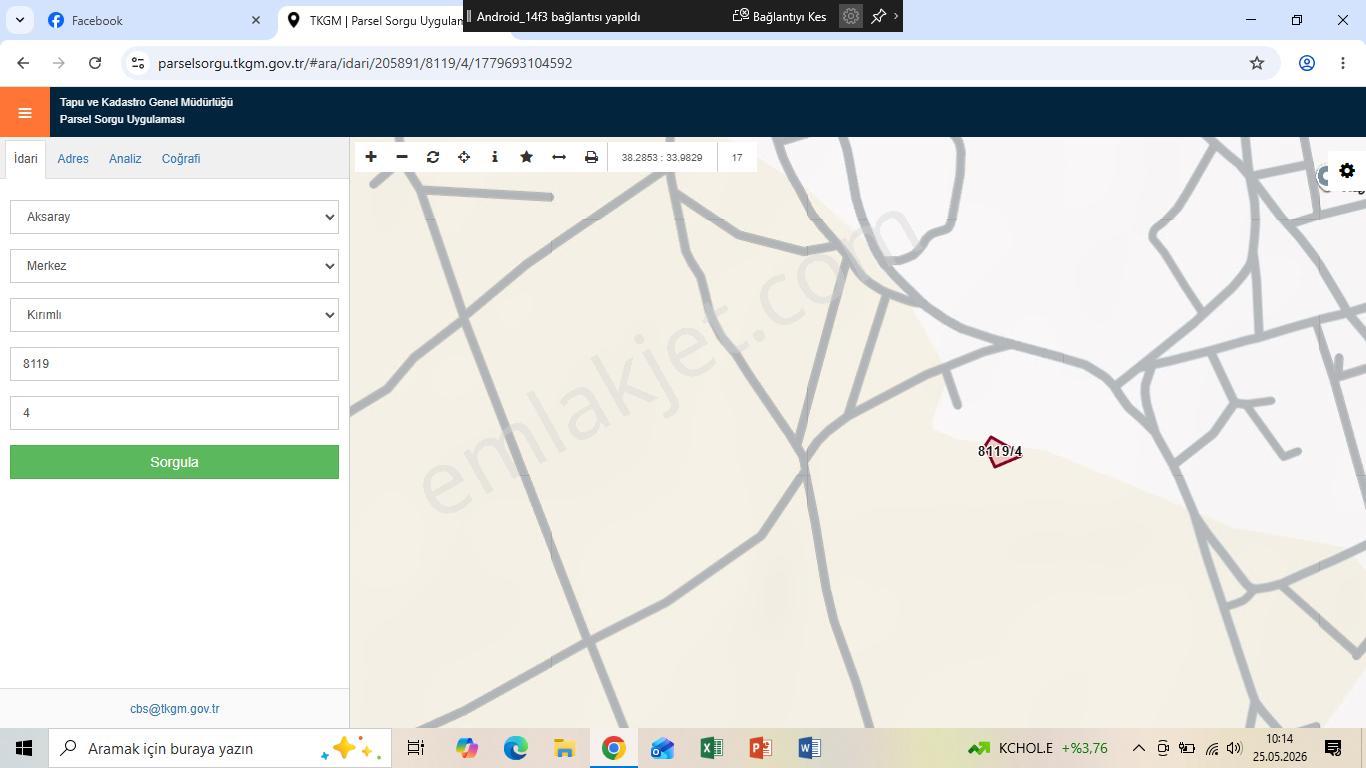The image size is (1366, 768).
Task: Open the Windows Start menu
Action: [x=24, y=748]
